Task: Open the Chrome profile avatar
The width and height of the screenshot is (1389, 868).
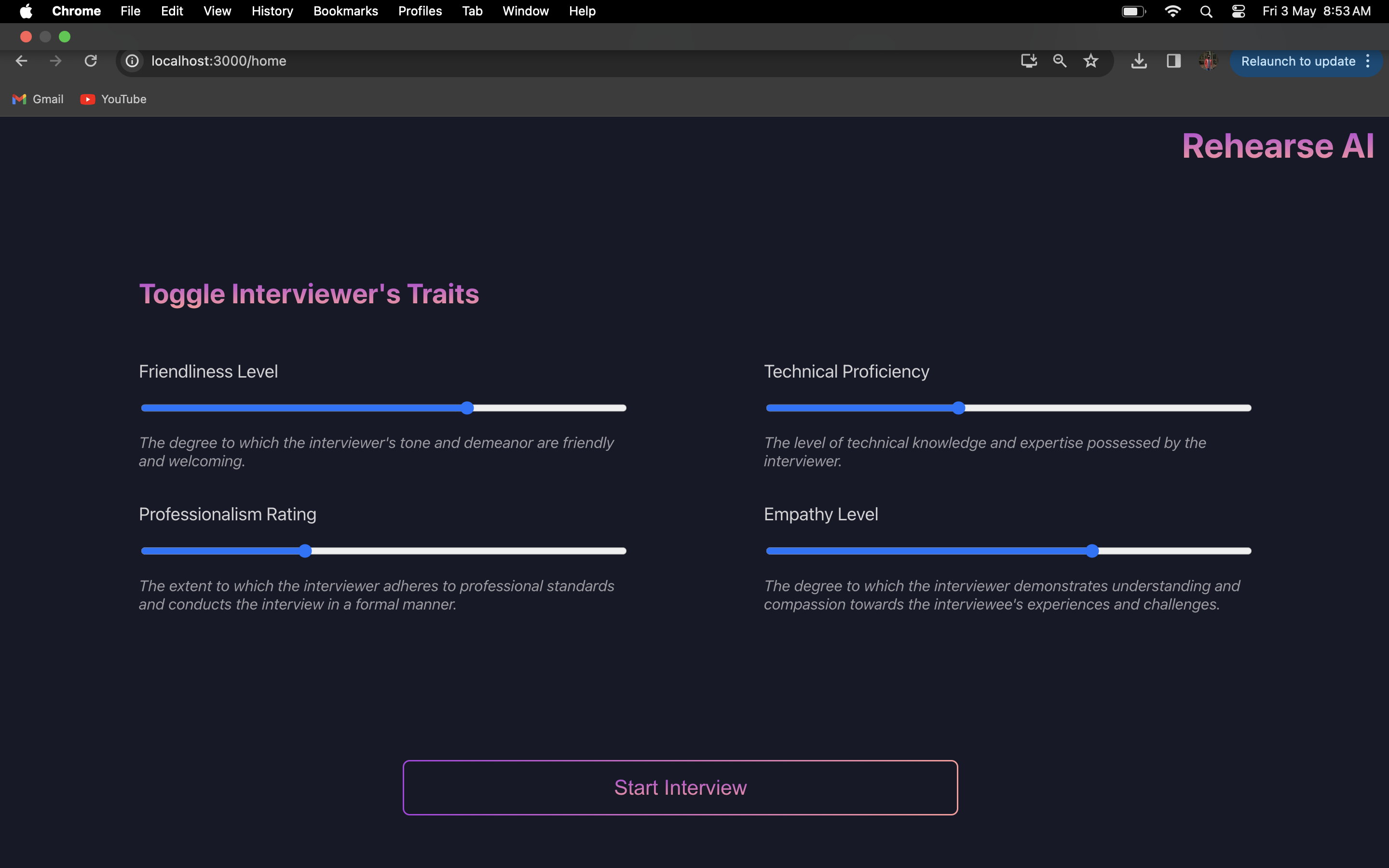Action: (1208, 61)
